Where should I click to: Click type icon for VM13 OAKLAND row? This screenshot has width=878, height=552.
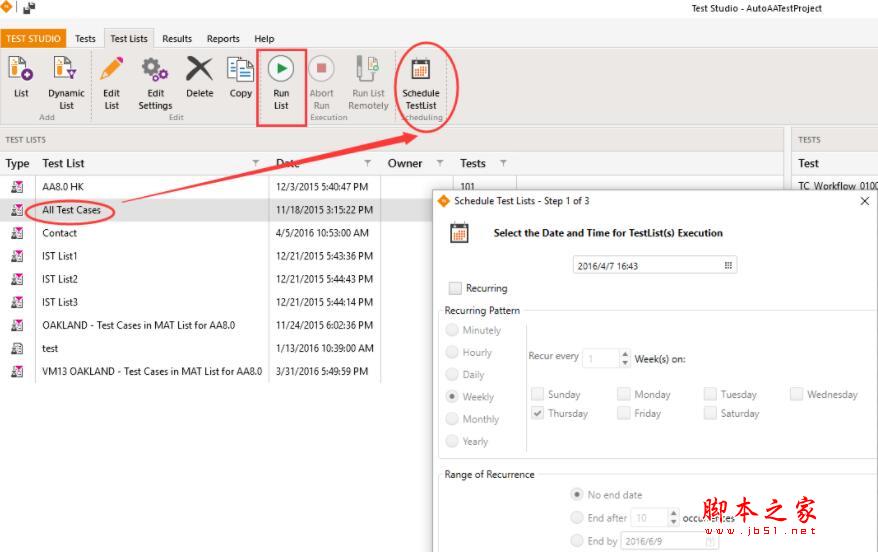tap(17, 371)
